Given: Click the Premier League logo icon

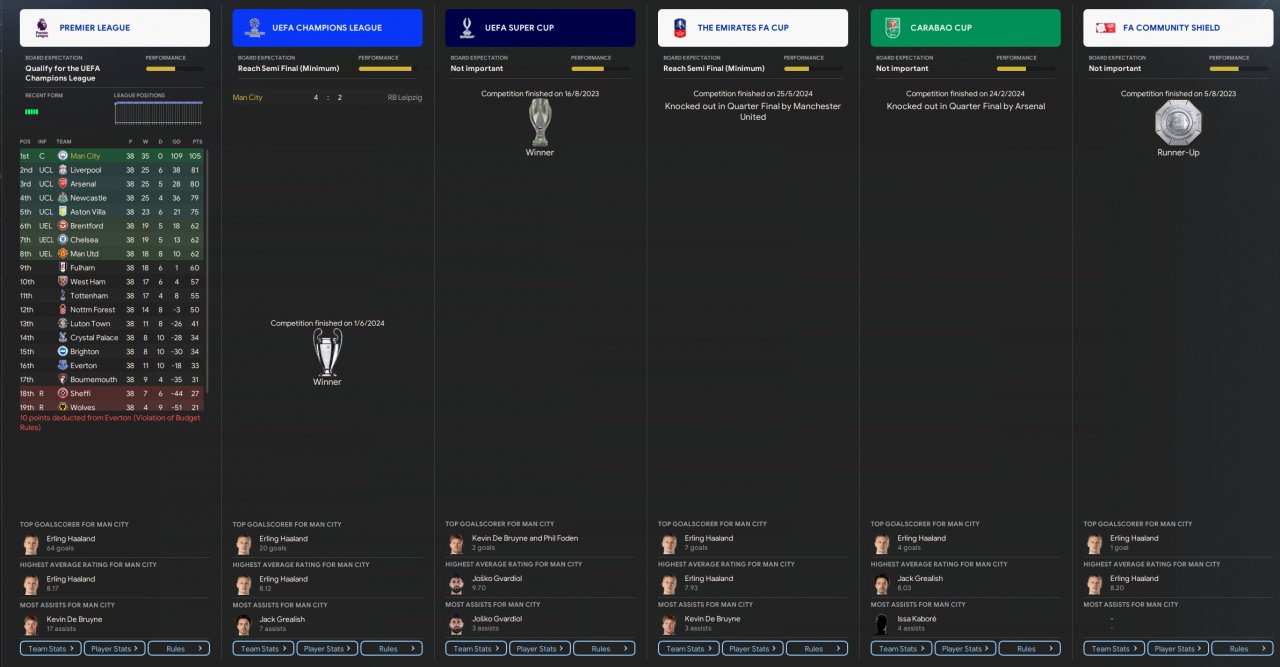Looking at the screenshot, I should (x=40, y=27).
